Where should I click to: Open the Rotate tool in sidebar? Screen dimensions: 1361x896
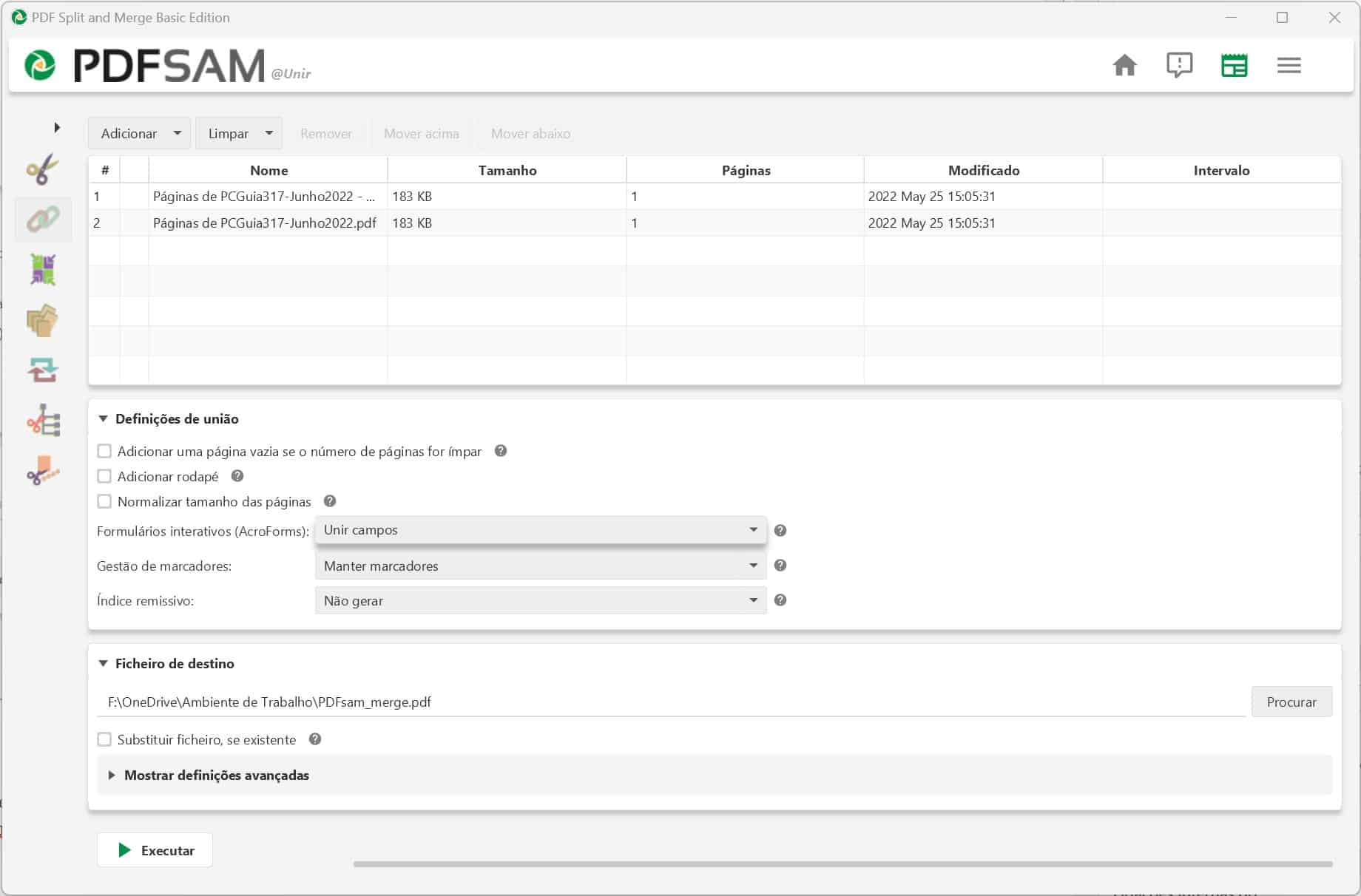[43, 370]
